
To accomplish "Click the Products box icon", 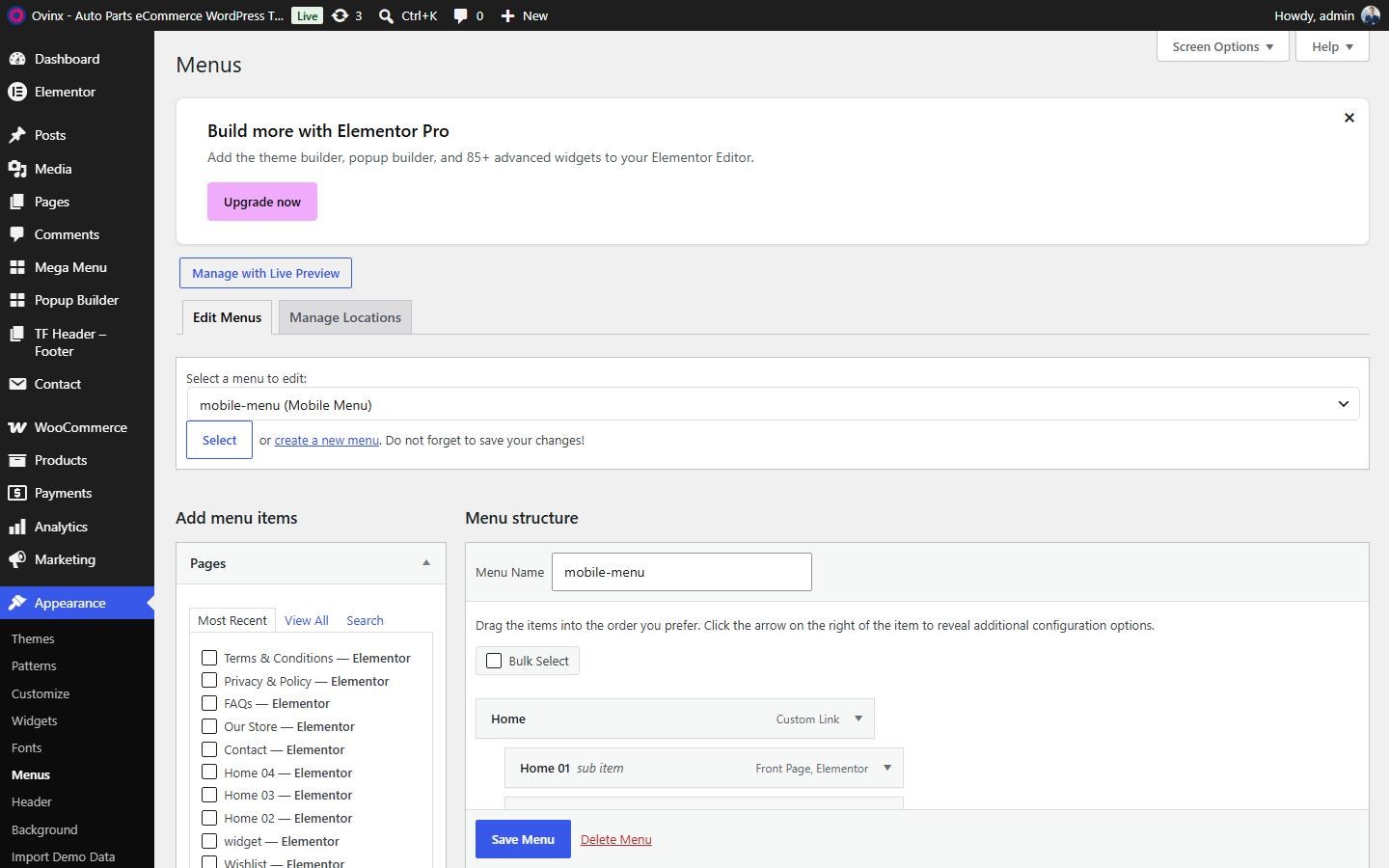I will pyautogui.click(x=16, y=460).
